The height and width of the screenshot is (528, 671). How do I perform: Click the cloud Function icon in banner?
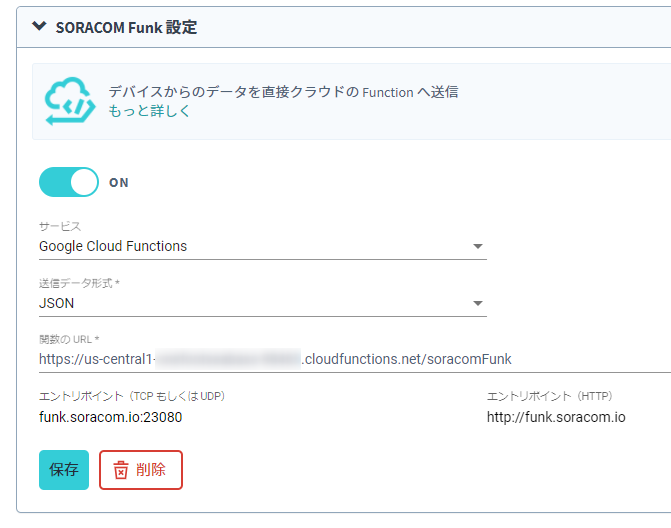[69, 100]
